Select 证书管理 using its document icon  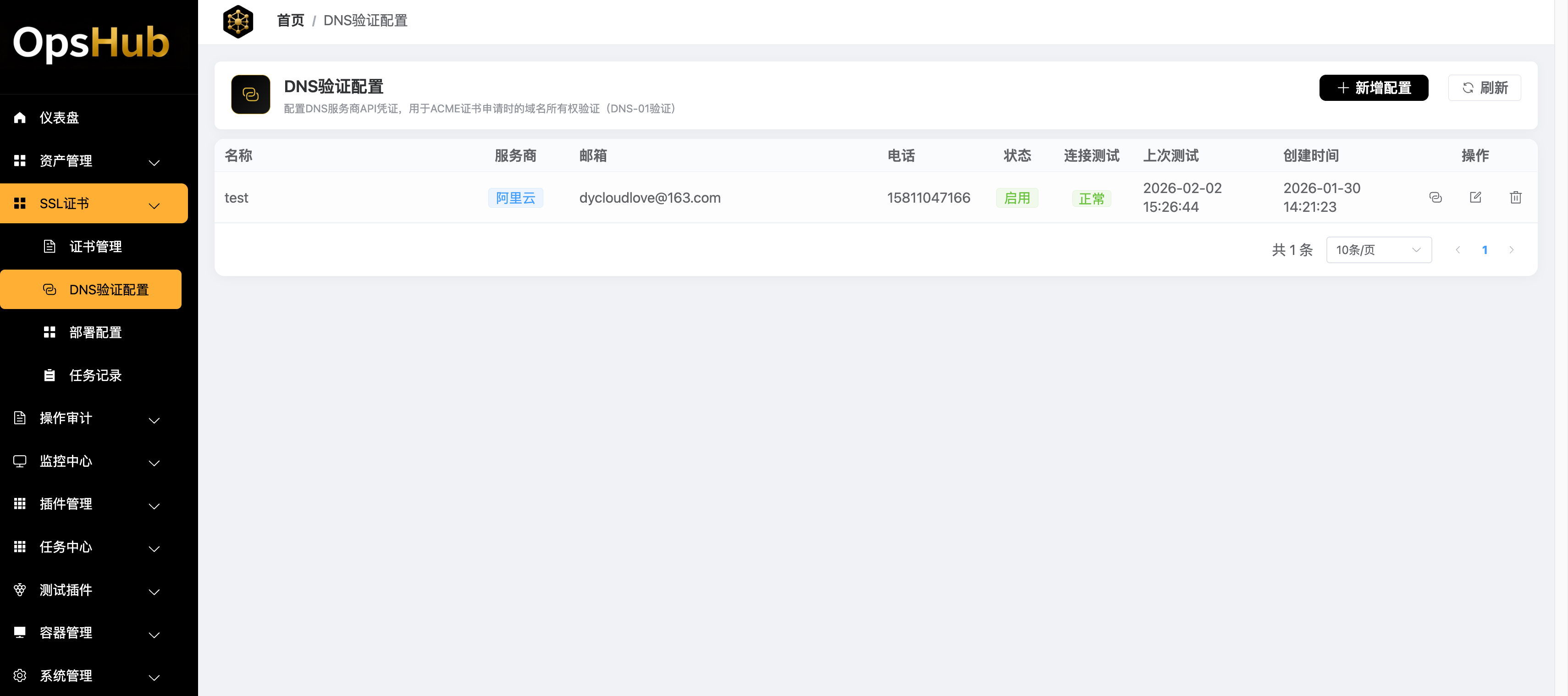point(50,246)
